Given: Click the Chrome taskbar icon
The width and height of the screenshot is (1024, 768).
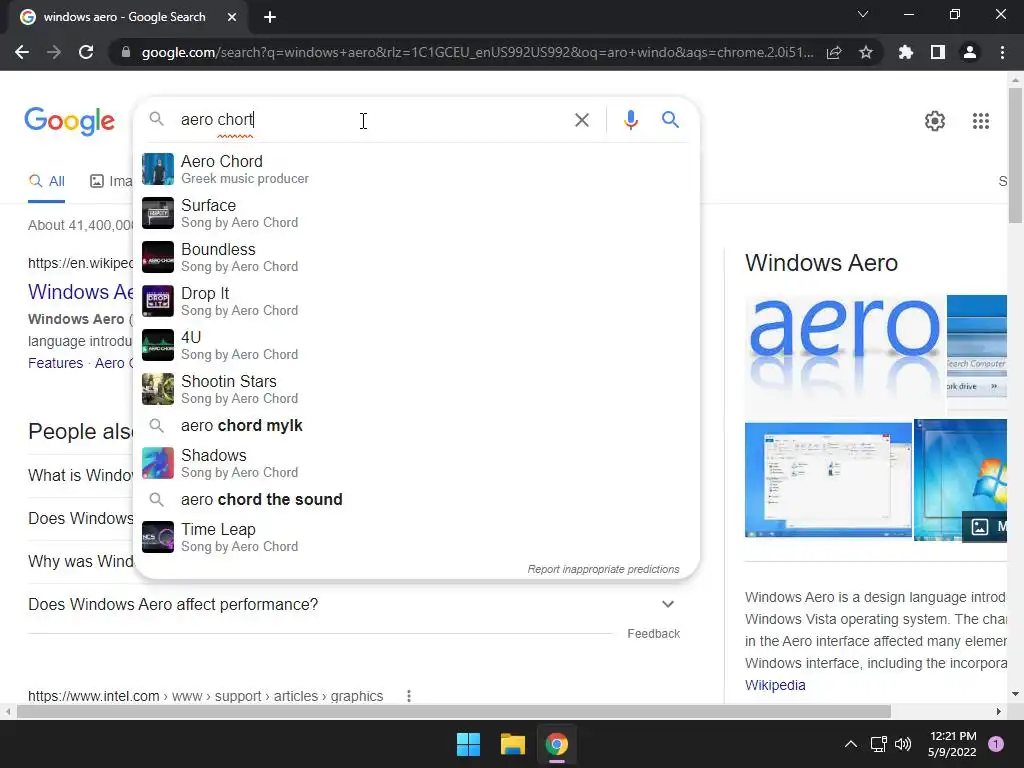Looking at the screenshot, I should [556, 744].
